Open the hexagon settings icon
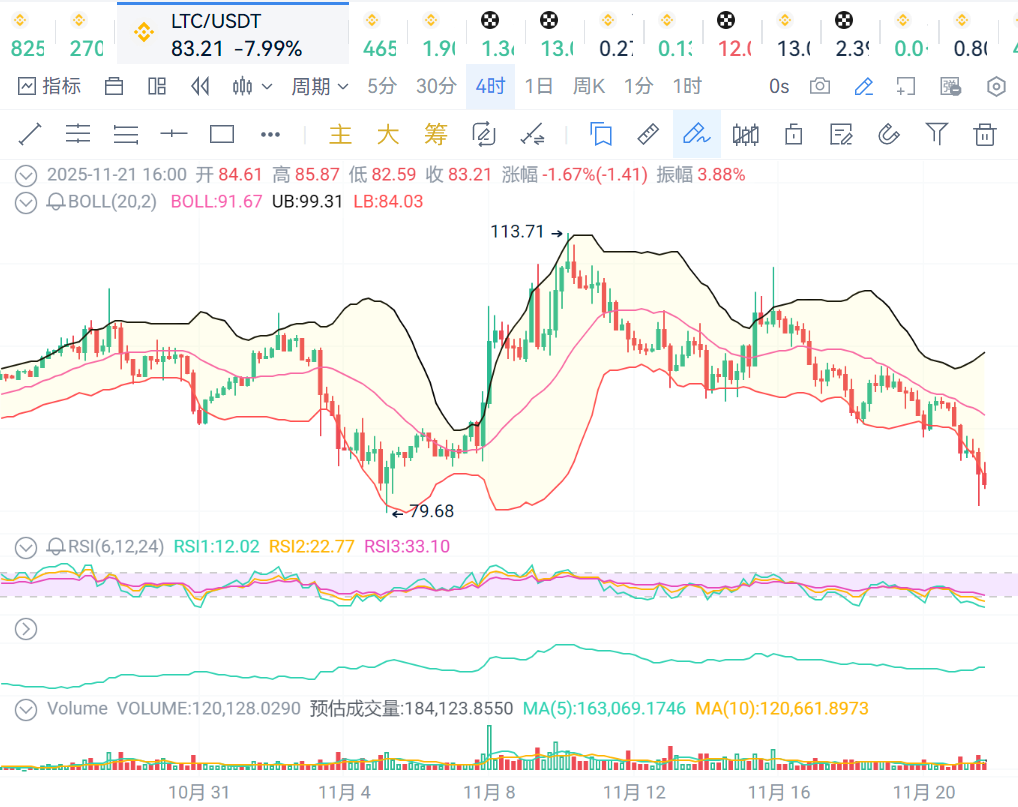 tap(996, 86)
